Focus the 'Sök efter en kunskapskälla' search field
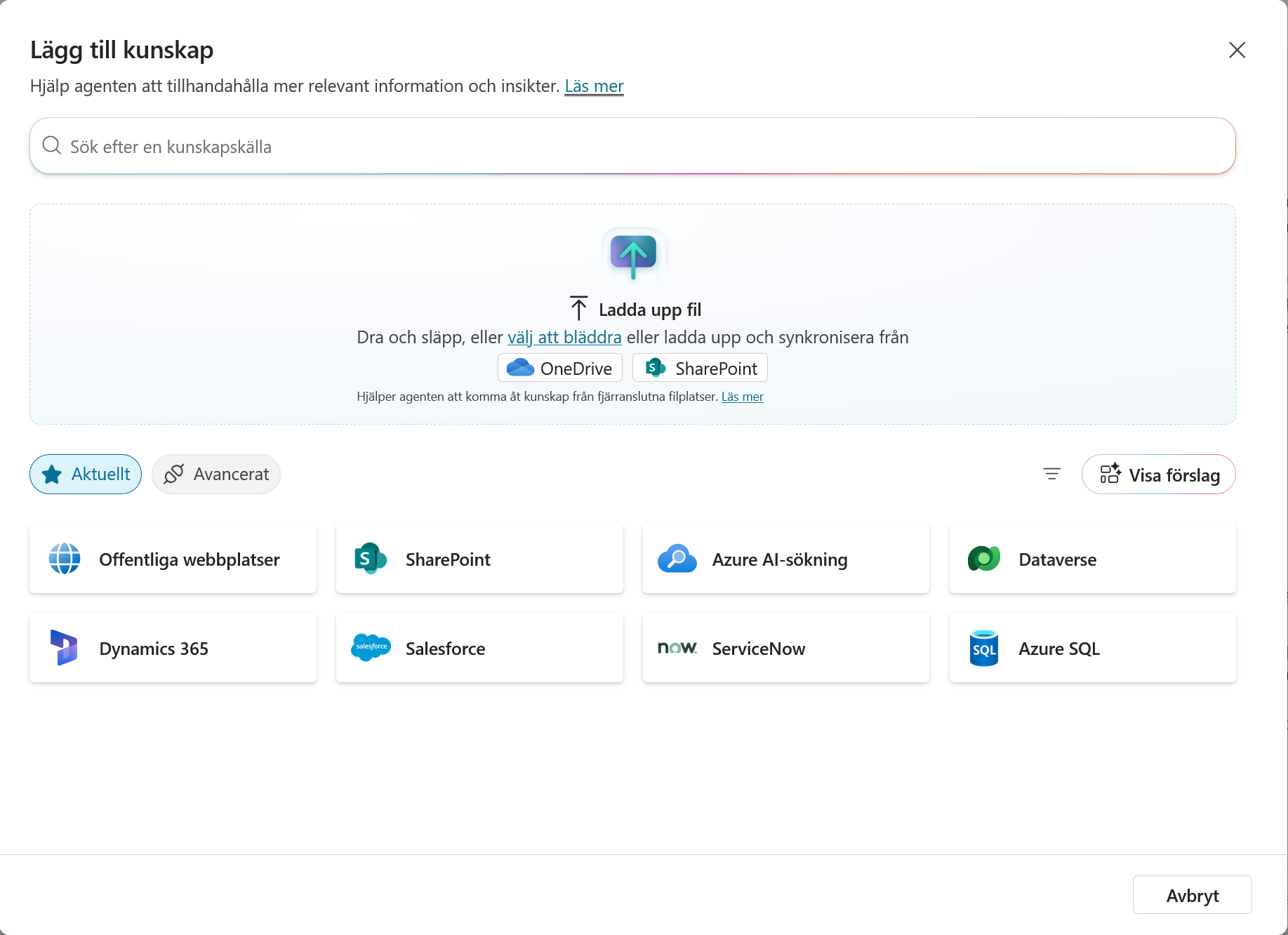1288x935 pixels. tap(632, 146)
